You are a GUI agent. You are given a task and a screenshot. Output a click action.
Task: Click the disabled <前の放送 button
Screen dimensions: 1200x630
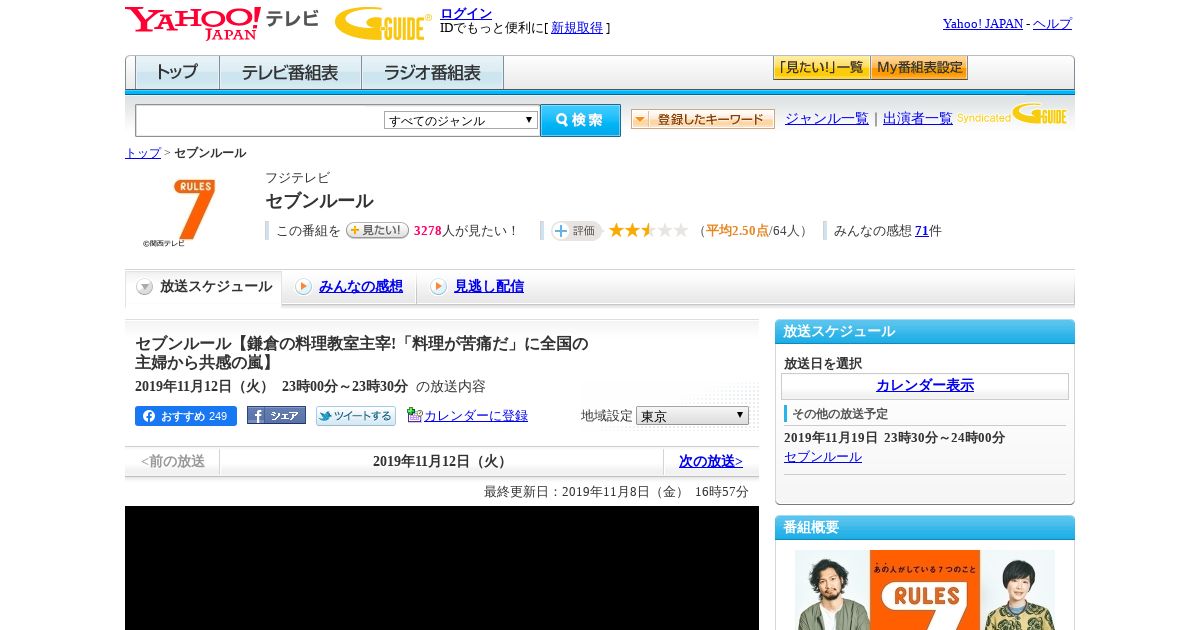(x=172, y=461)
